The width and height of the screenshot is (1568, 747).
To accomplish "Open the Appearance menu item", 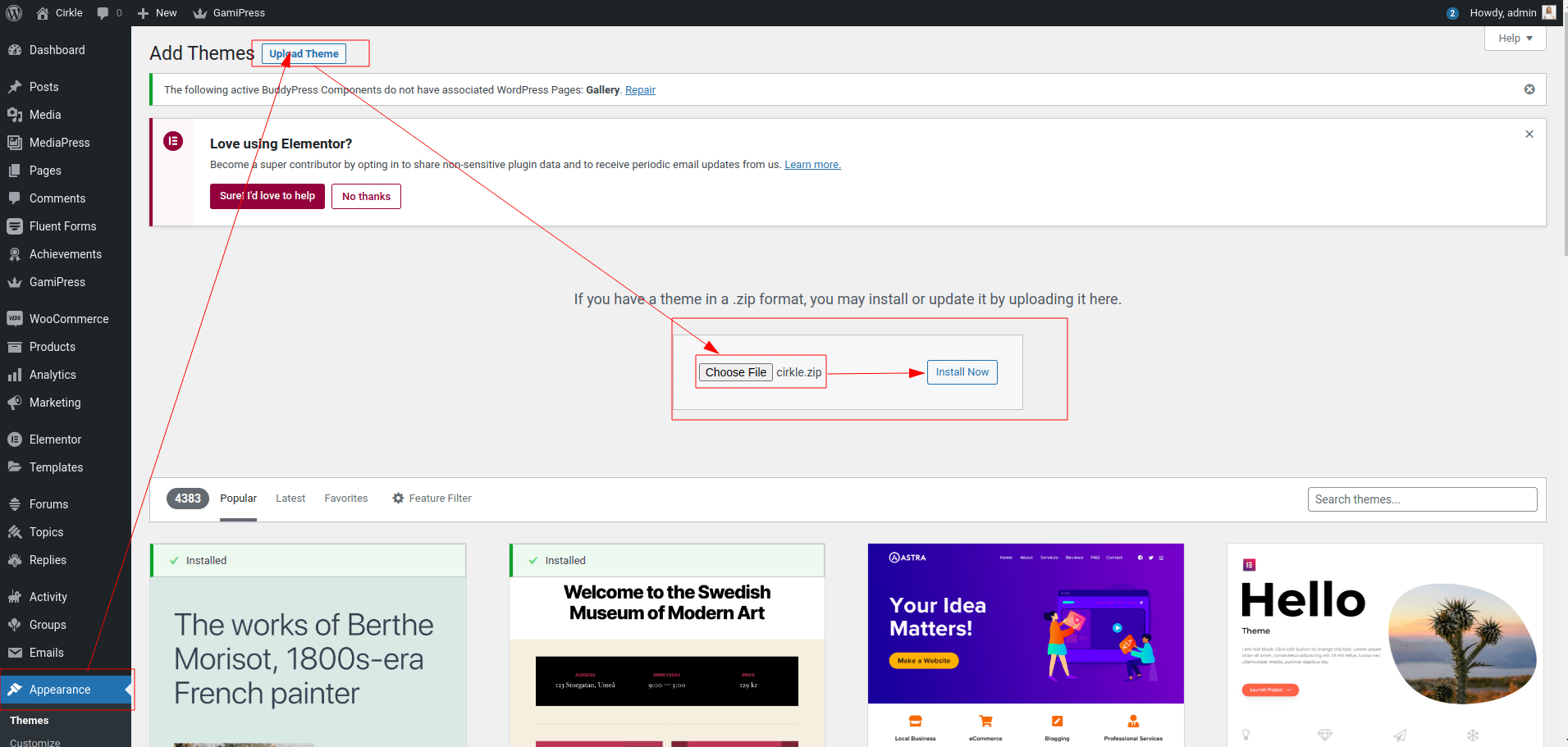I will click(x=66, y=690).
